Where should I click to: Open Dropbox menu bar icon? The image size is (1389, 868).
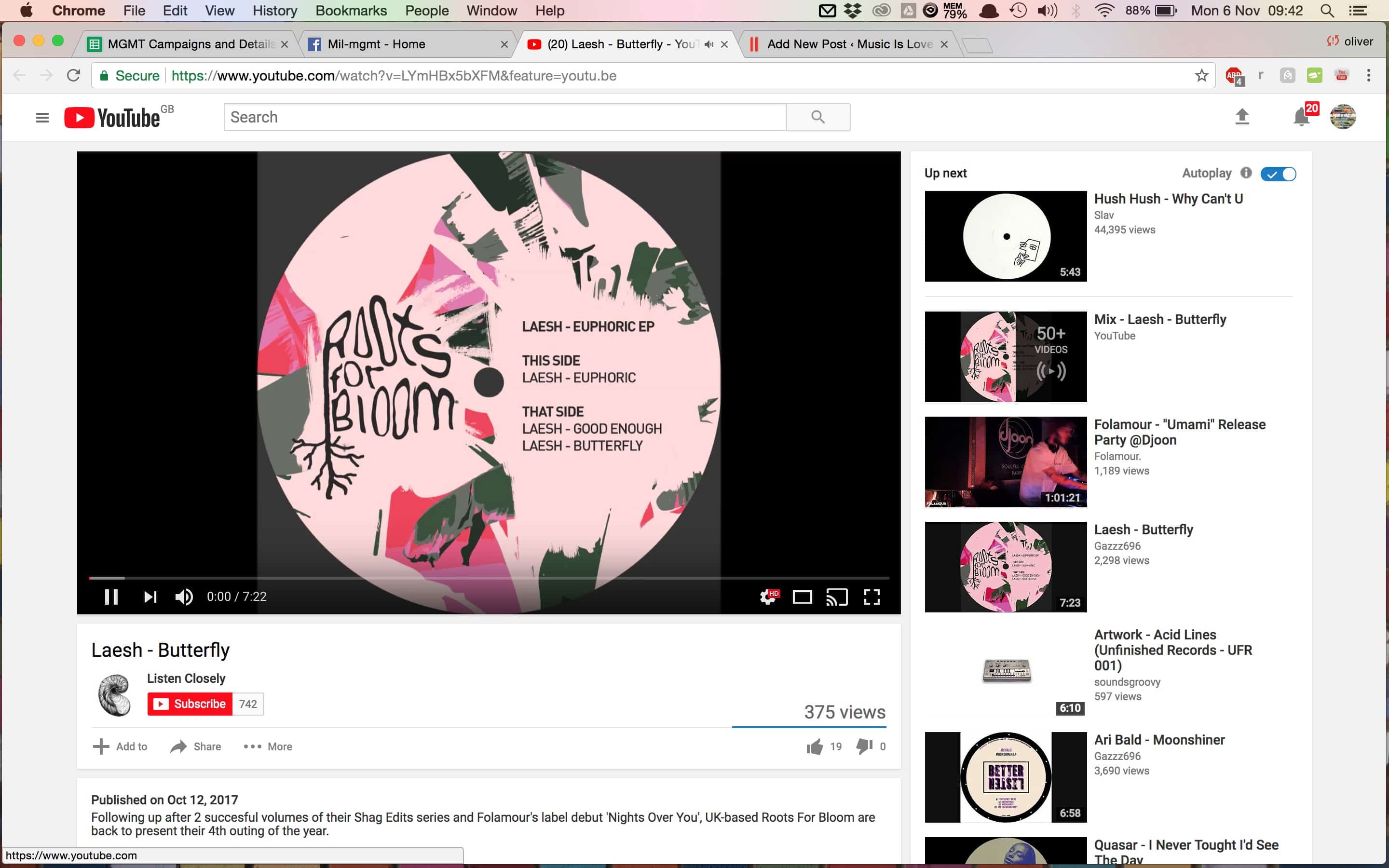coord(854,10)
